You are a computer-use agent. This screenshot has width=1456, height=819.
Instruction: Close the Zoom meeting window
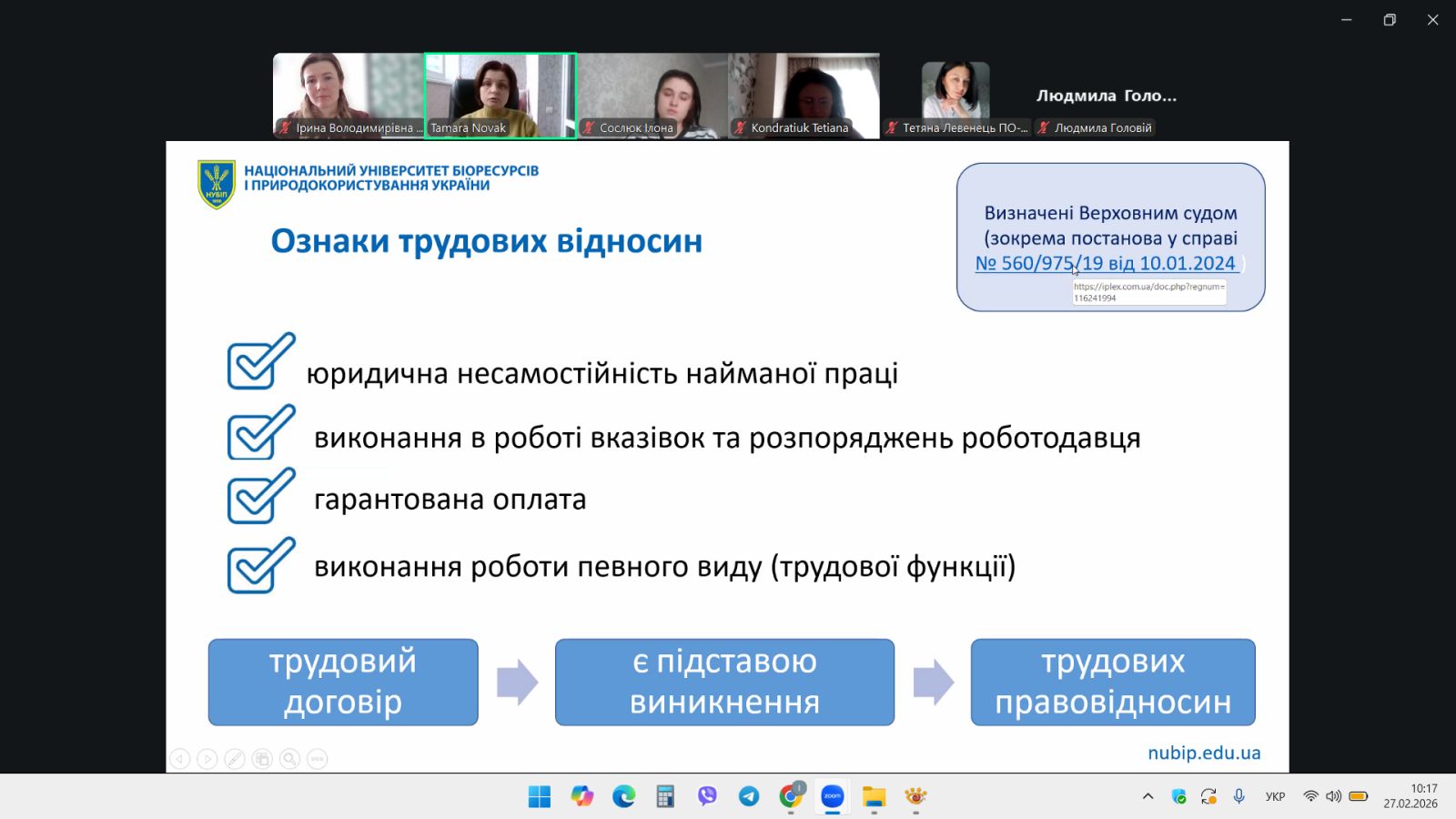point(1432,20)
